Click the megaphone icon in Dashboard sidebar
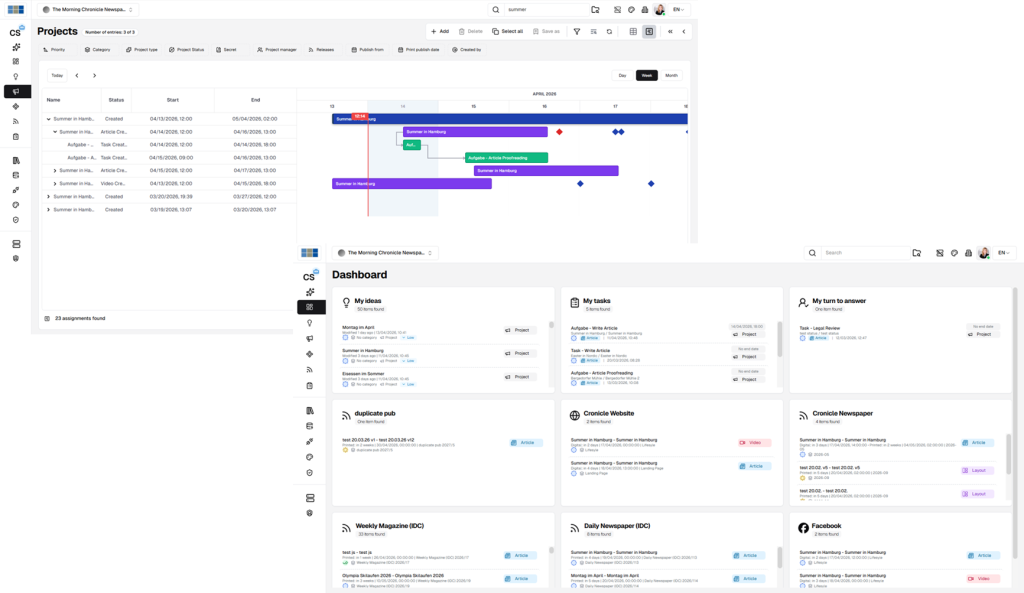This screenshot has width=1024, height=593. click(310, 338)
